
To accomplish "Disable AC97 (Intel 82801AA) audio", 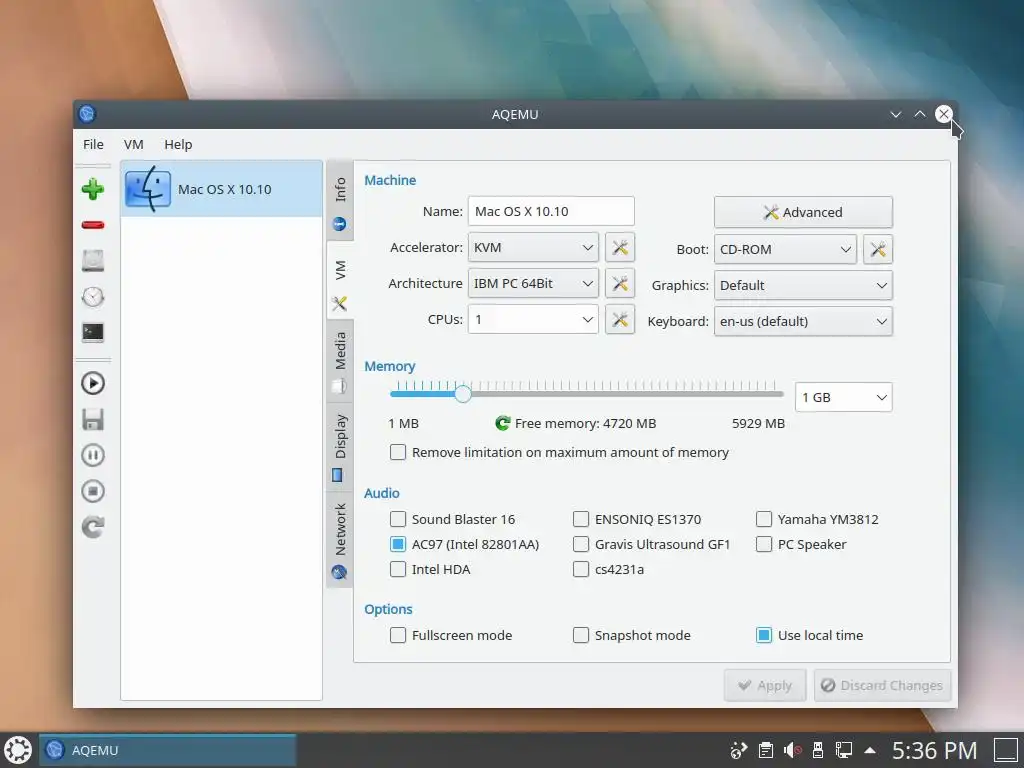I will (x=398, y=544).
